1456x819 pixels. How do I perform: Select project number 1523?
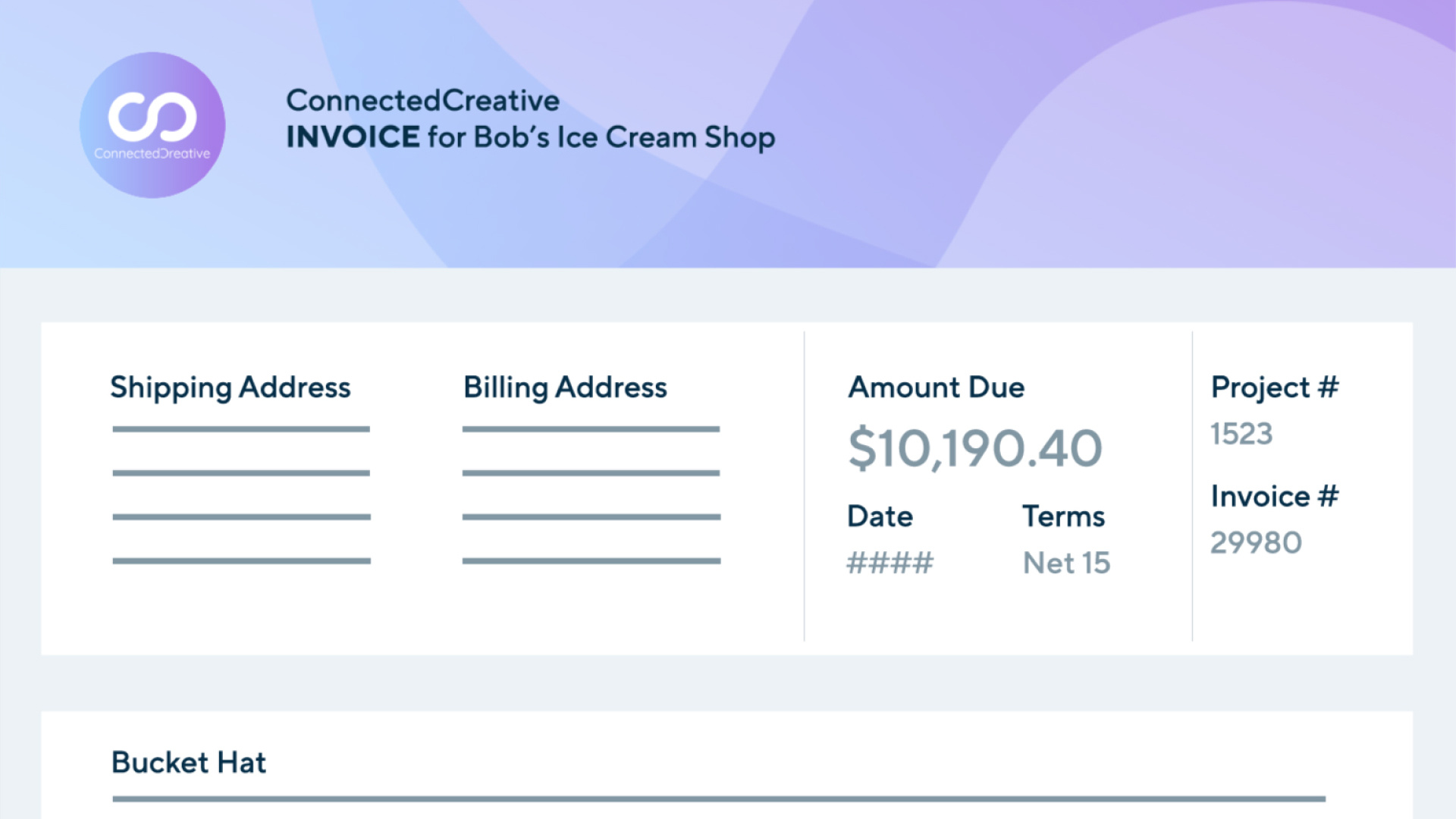coord(1241,434)
